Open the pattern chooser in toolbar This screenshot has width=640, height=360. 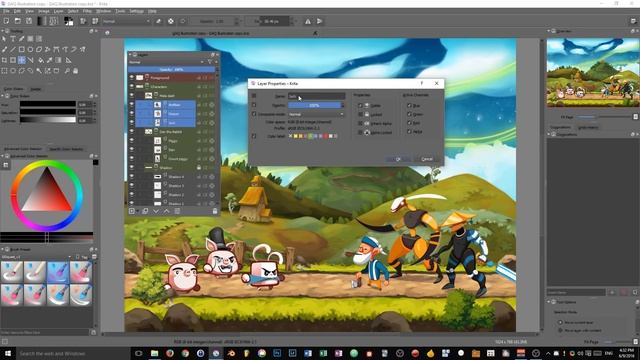coord(53,21)
